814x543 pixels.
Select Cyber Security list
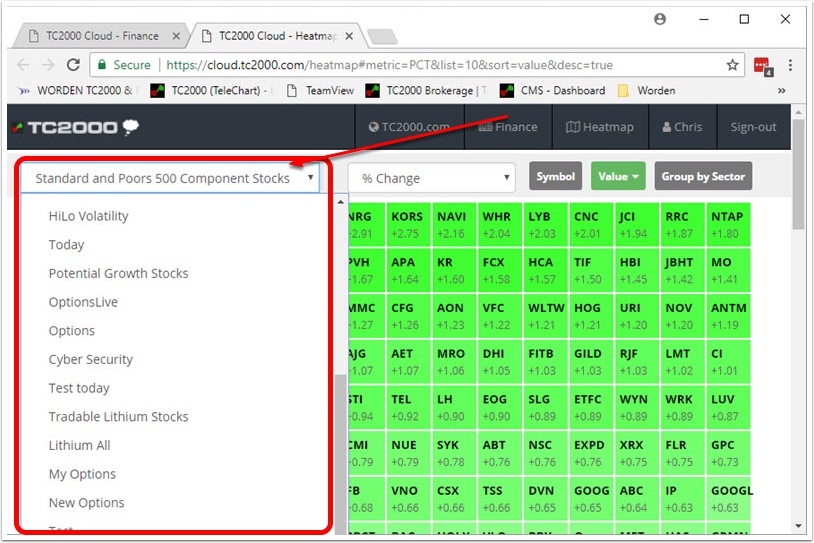pyautogui.click(x=91, y=359)
